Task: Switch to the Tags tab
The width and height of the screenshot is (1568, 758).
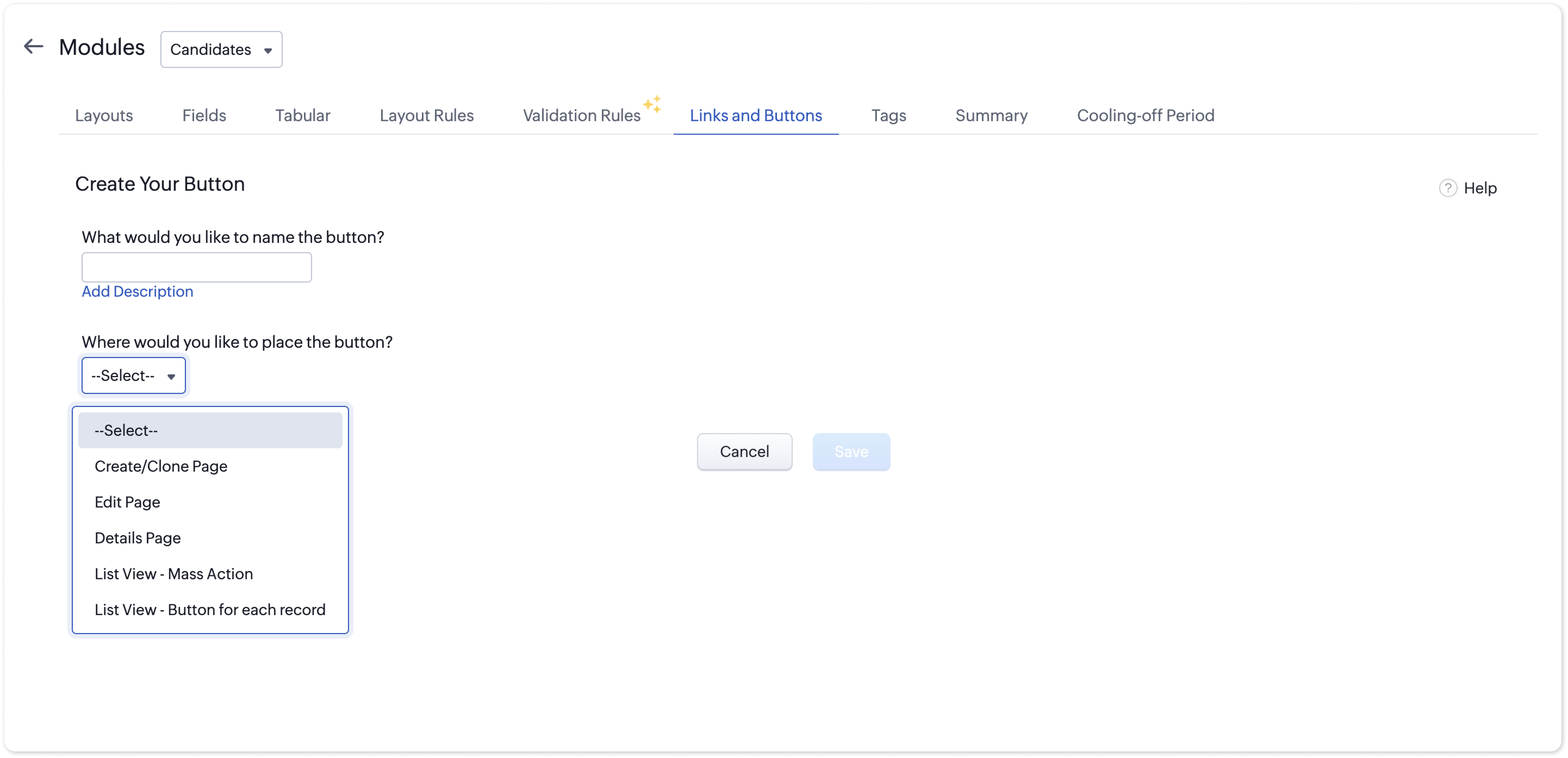Action: pos(888,115)
